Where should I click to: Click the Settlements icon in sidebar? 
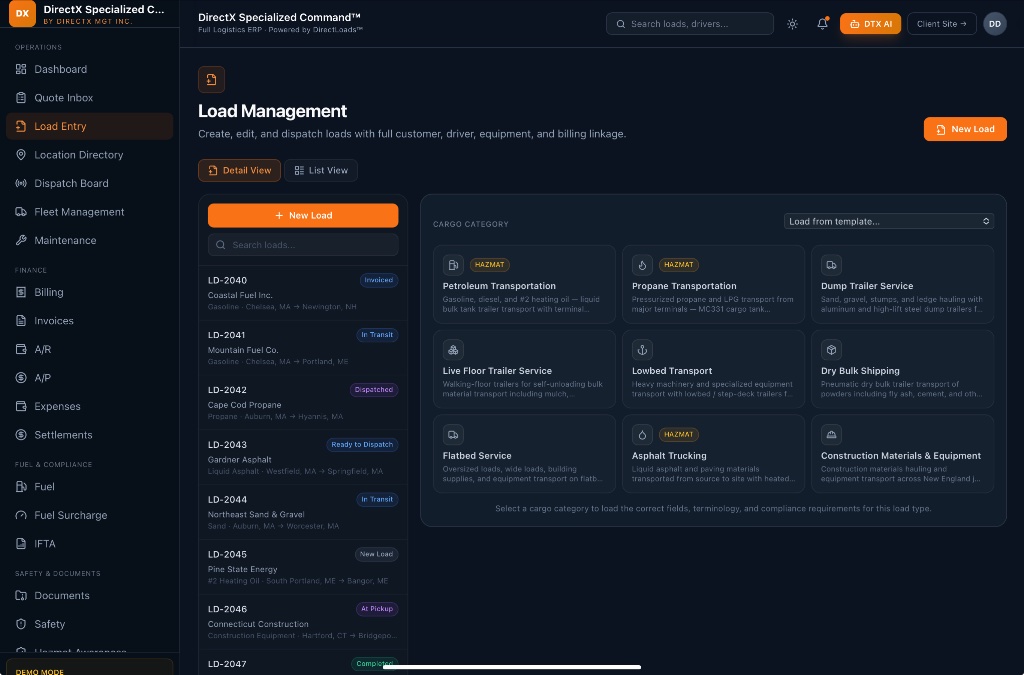coord(21,435)
